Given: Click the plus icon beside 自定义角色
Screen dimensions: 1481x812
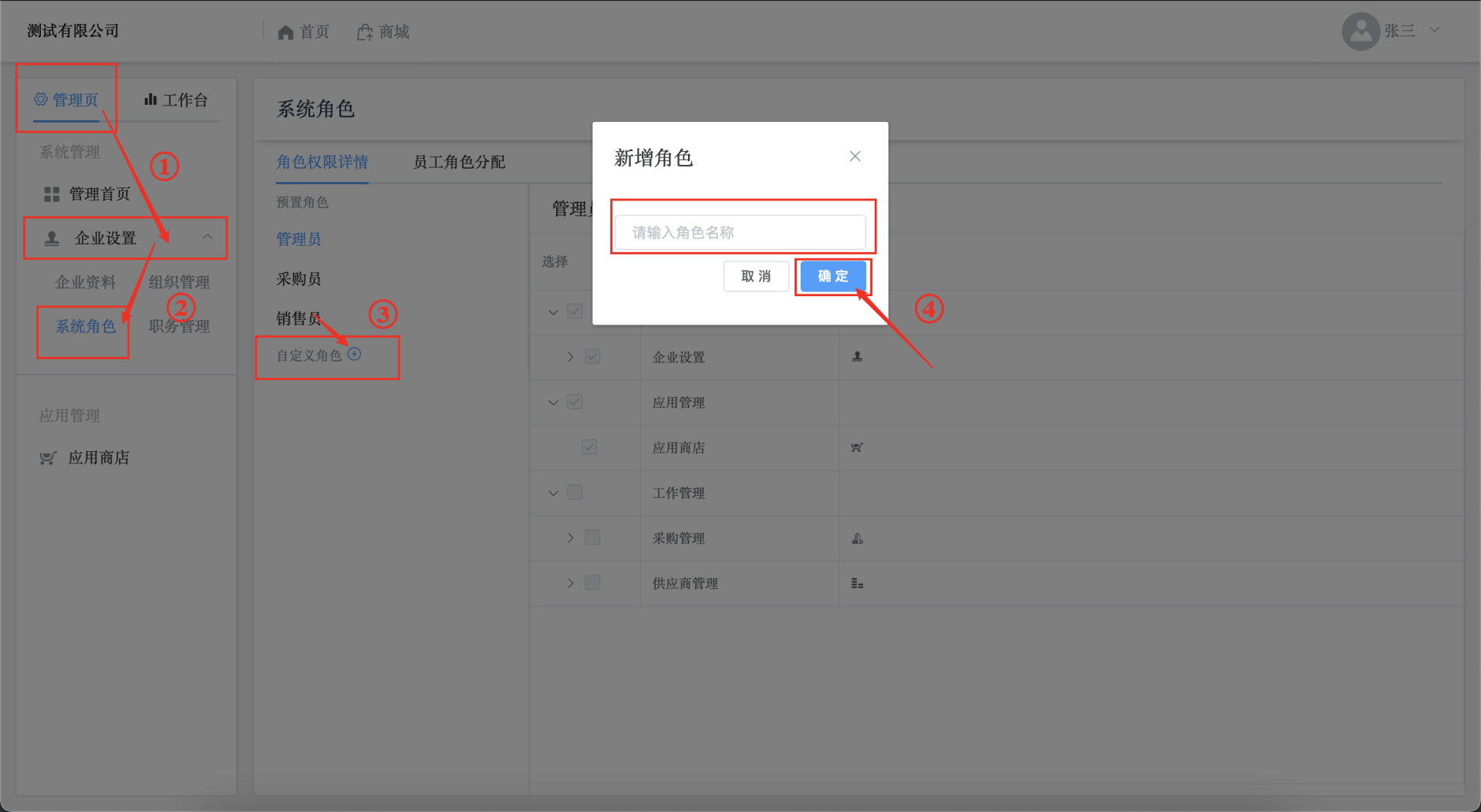Looking at the screenshot, I should [354, 354].
